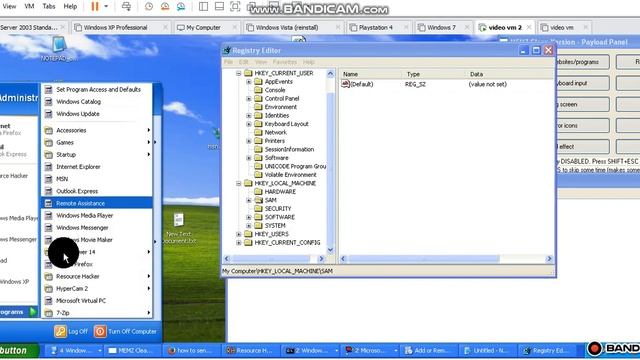
Task: Open dropdown arrow next to pause button
Action: tap(106, 6)
